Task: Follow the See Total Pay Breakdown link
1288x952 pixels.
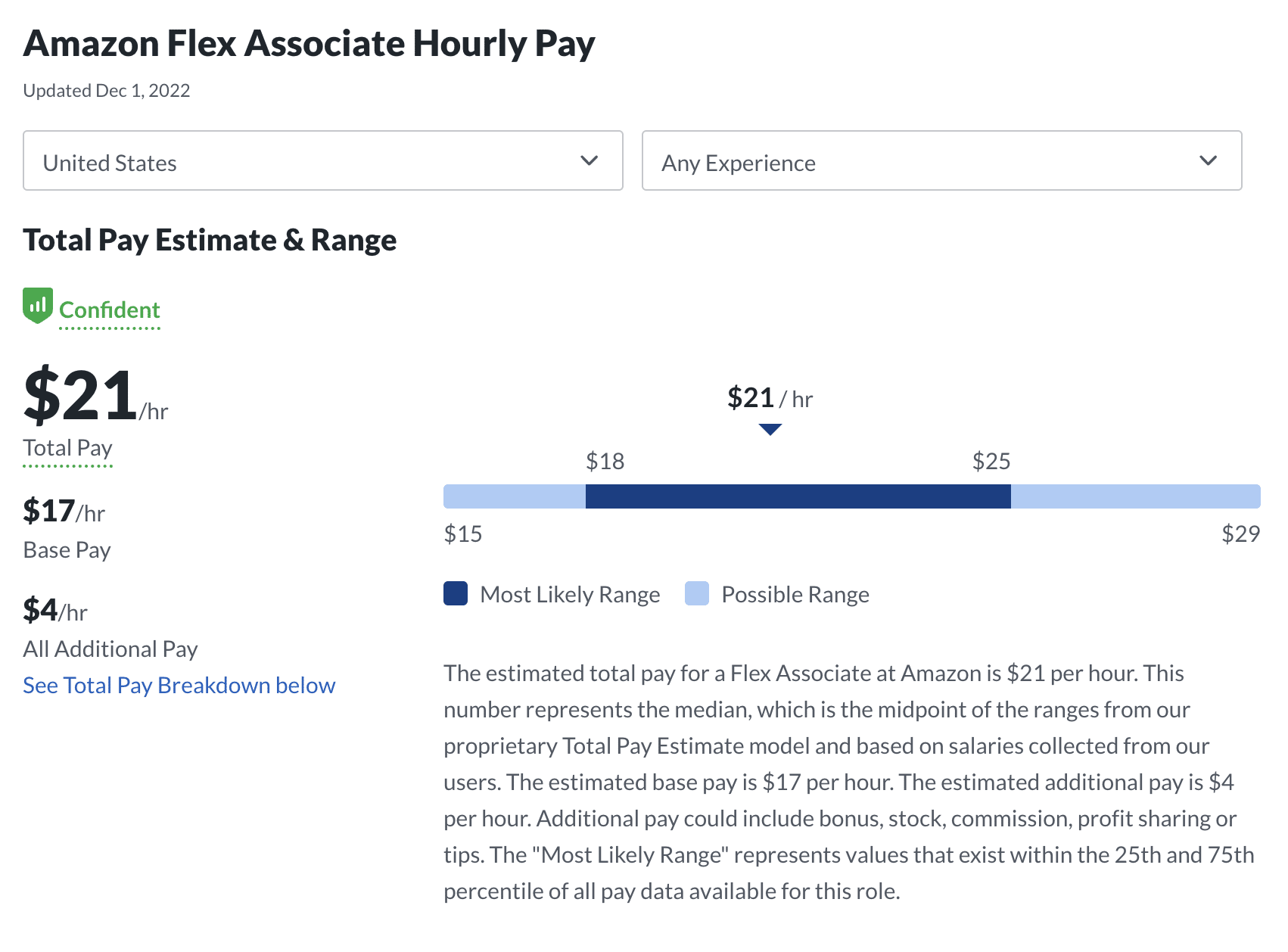Action: coord(179,686)
